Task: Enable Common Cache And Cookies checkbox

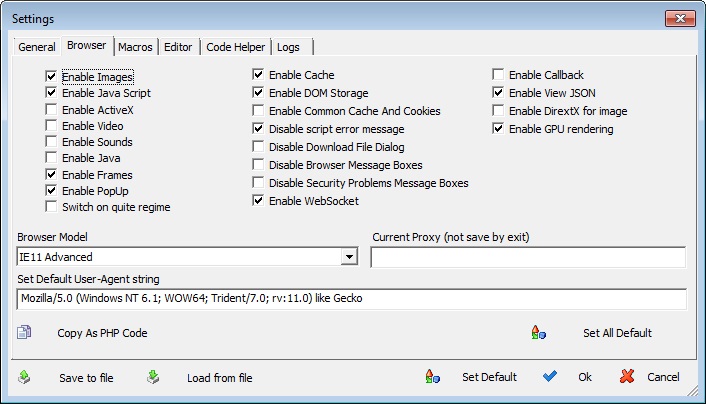Action: tap(258, 110)
